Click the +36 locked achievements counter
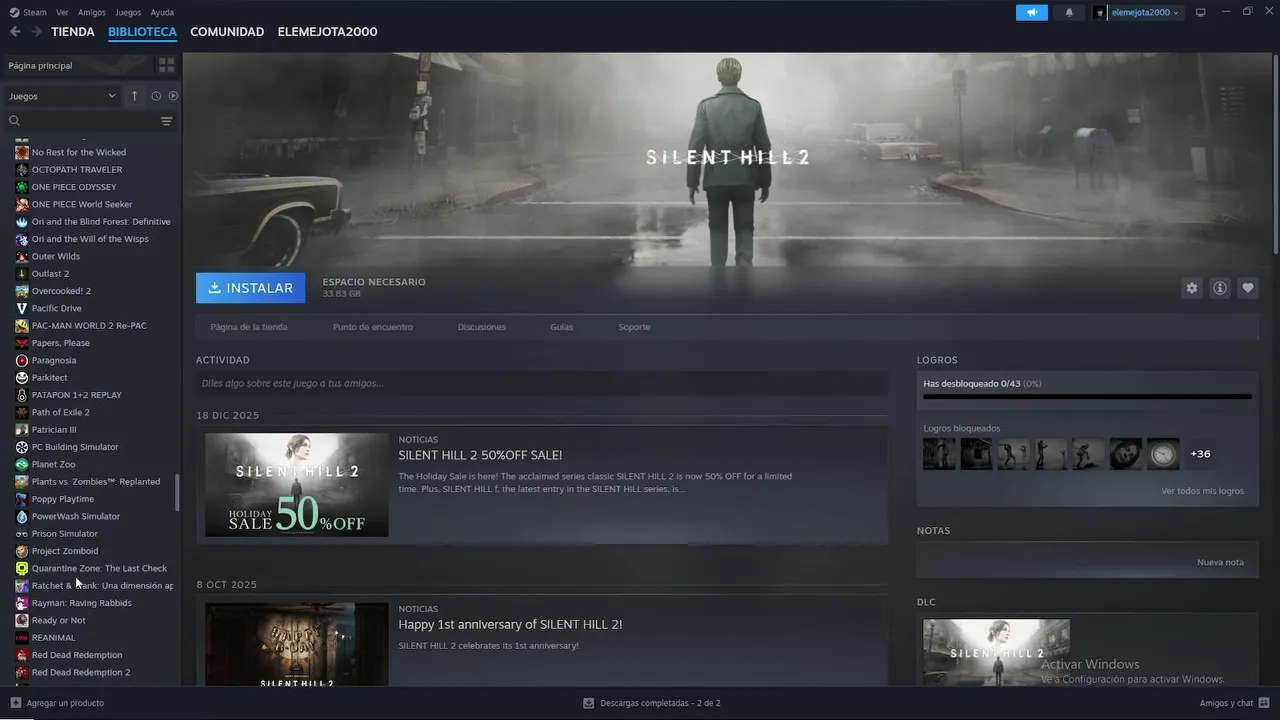The width and height of the screenshot is (1280, 720). point(1200,454)
